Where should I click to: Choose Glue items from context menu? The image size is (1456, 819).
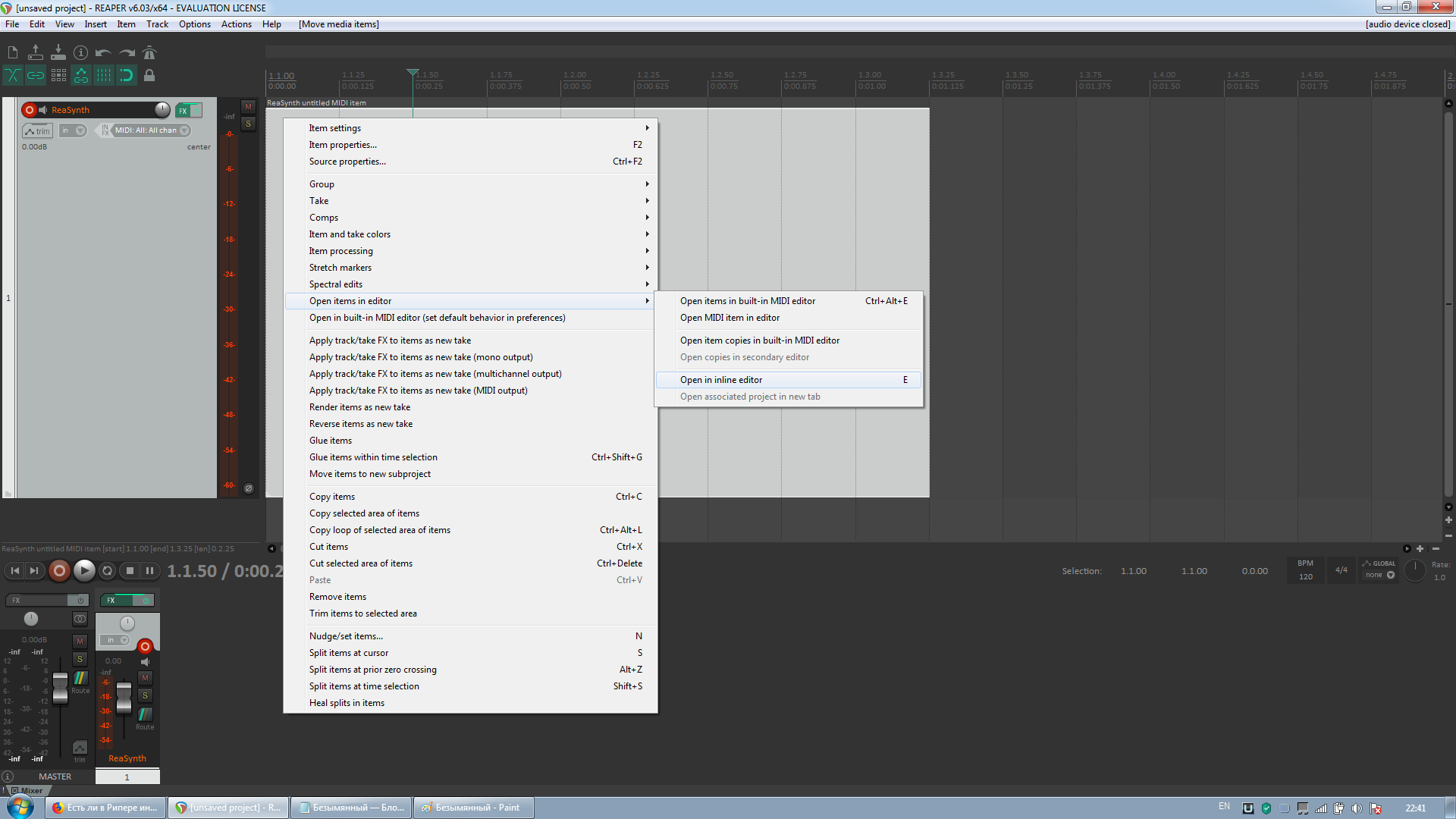331,441
